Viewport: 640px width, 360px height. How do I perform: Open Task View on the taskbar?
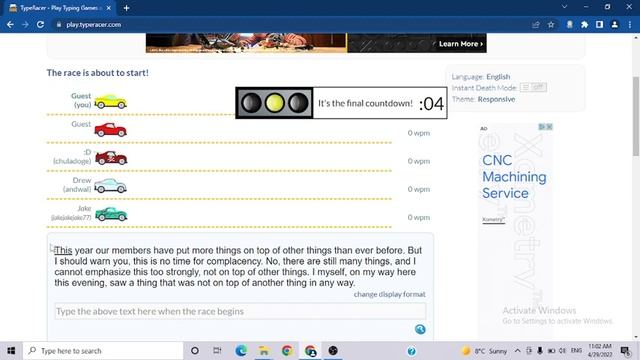(217, 351)
